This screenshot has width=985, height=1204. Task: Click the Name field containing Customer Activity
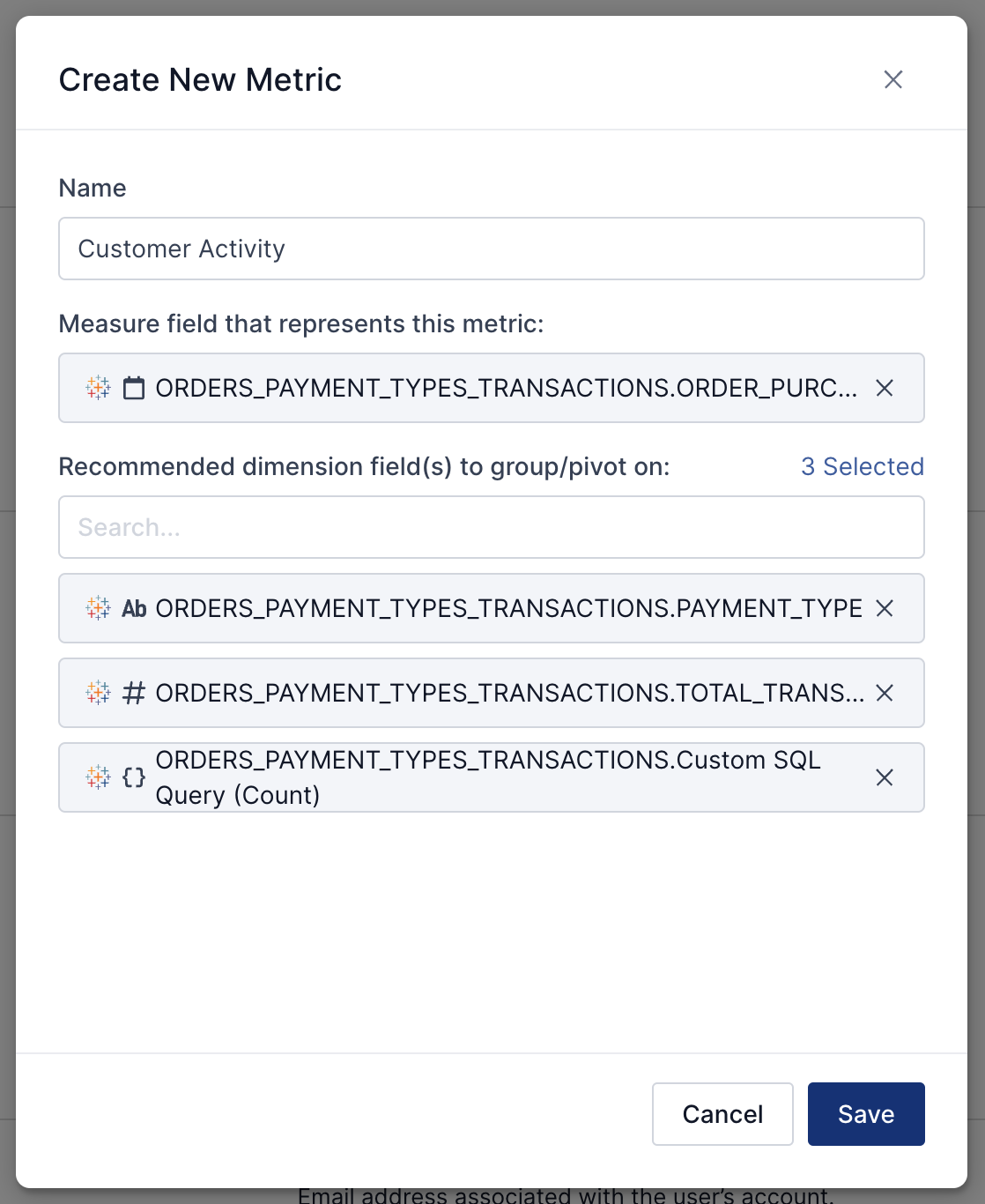[491, 249]
